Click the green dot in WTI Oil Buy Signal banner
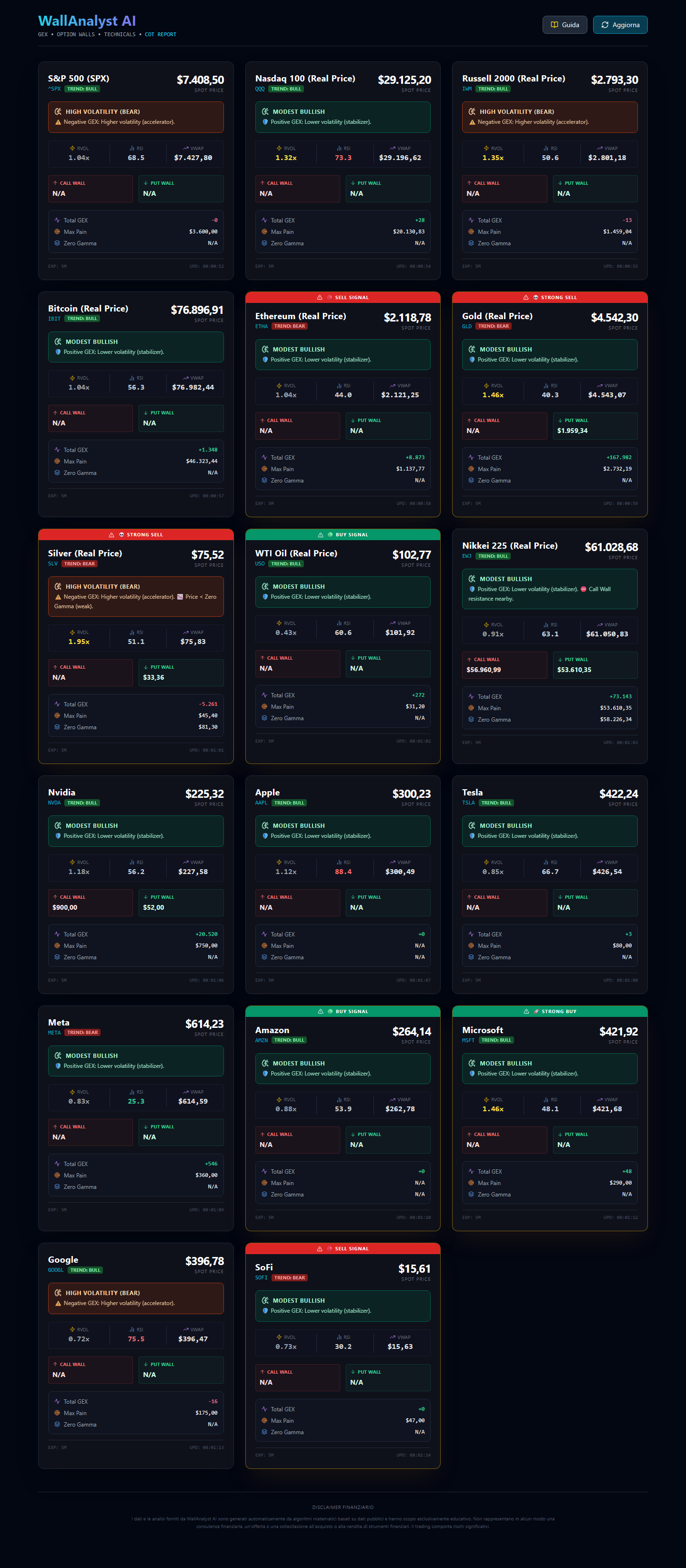This screenshot has width=686, height=1568. coord(331,535)
